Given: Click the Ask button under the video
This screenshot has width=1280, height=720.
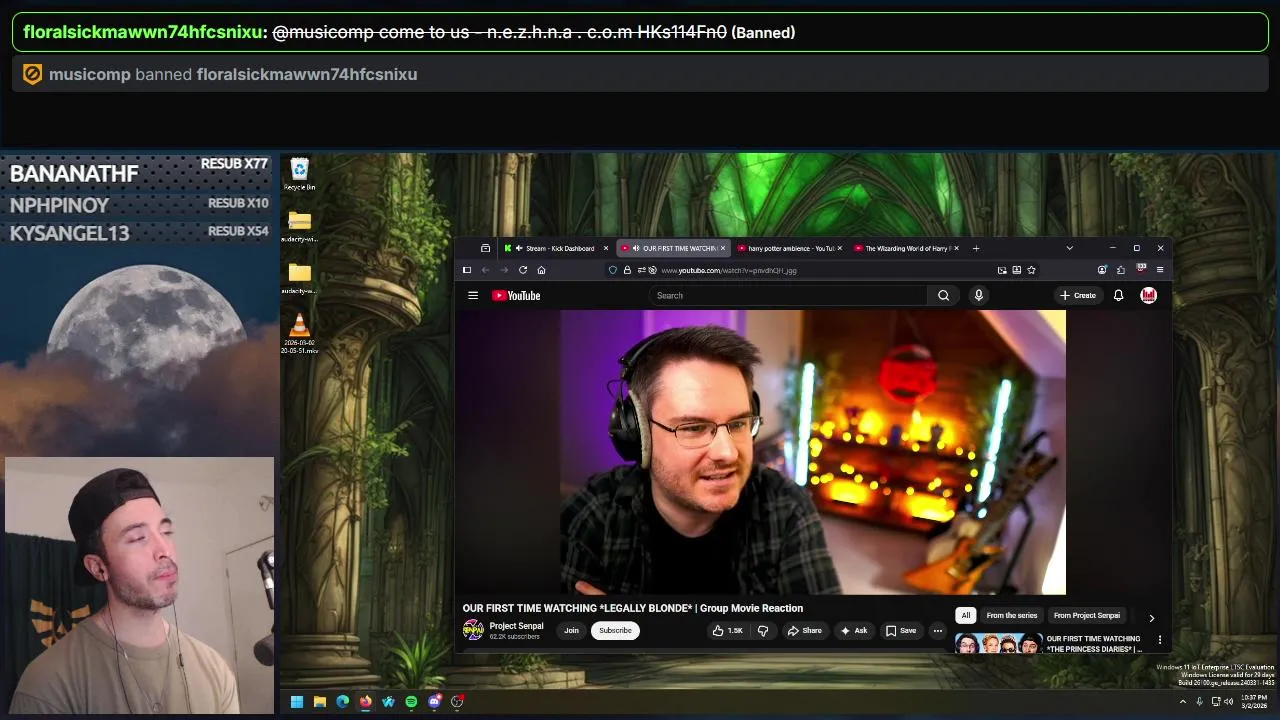Looking at the screenshot, I should tap(853, 630).
